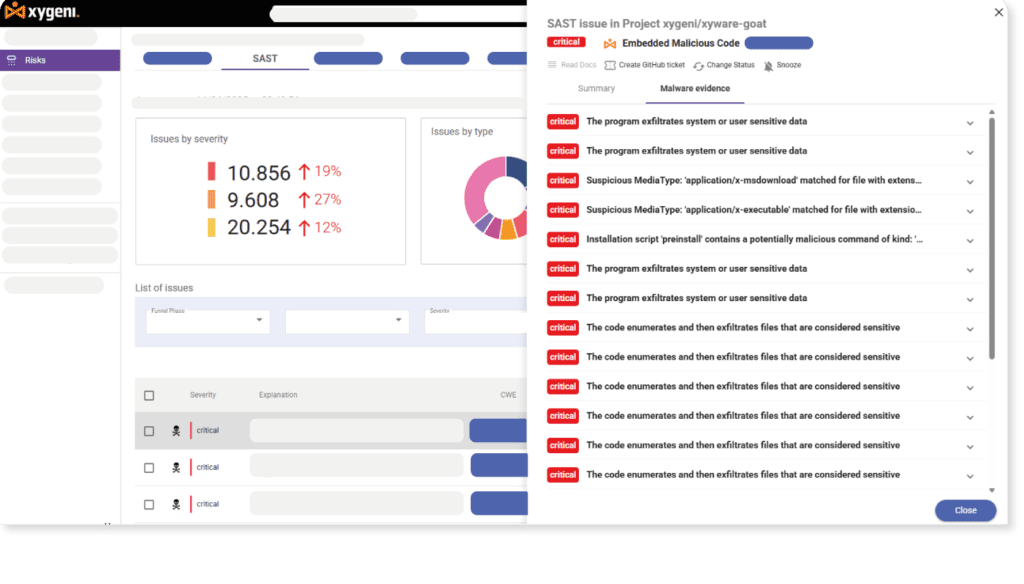The height and width of the screenshot is (584, 1024).
Task: Click the malware evidence list scrollbar
Action: [x=991, y=240]
